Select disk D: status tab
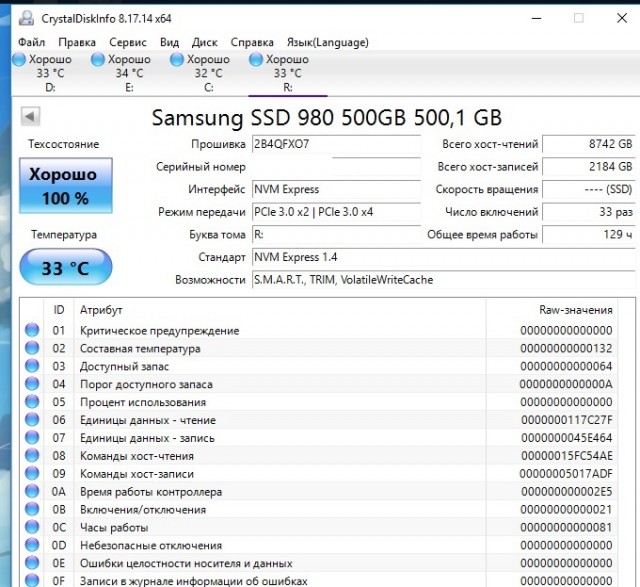 click(x=50, y=73)
